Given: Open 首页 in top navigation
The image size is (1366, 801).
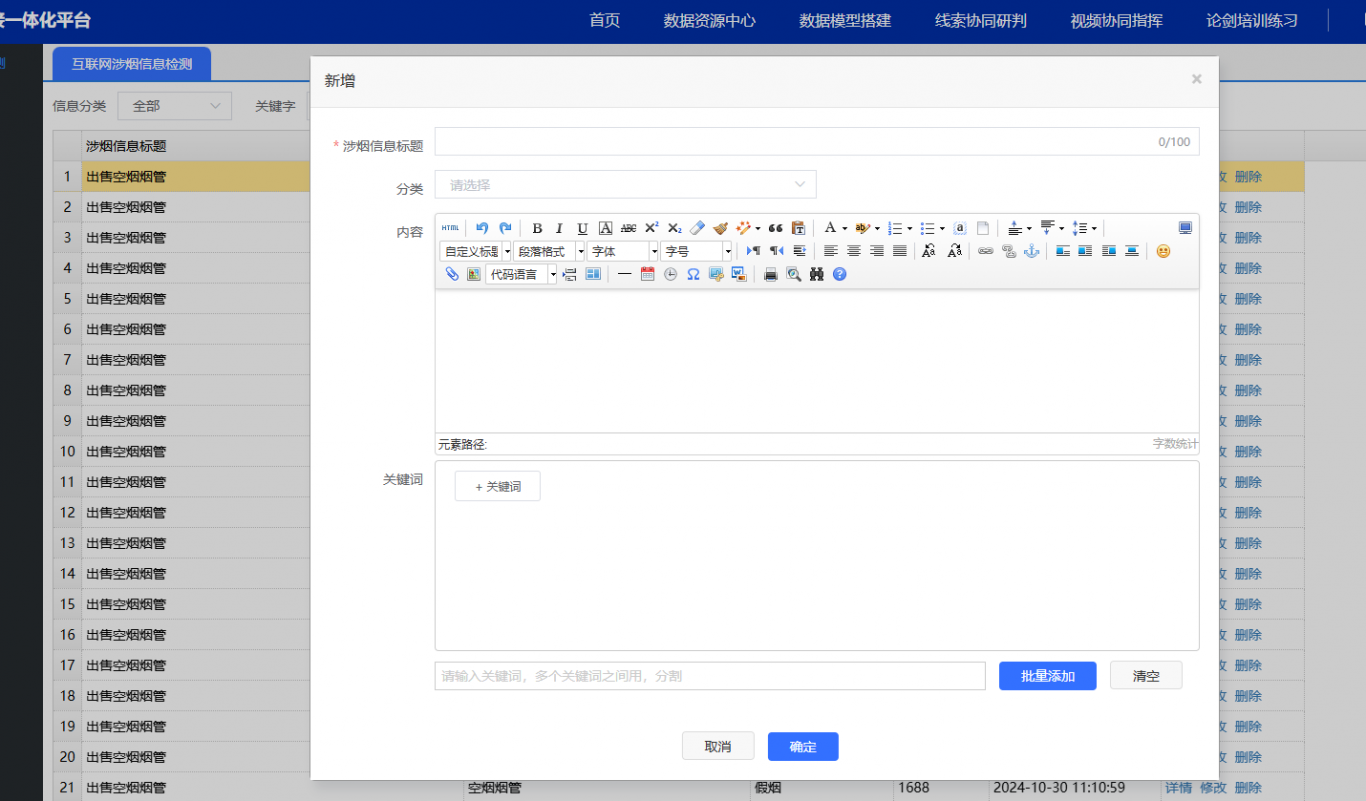Looking at the screenshot, I should pos(605,21).
